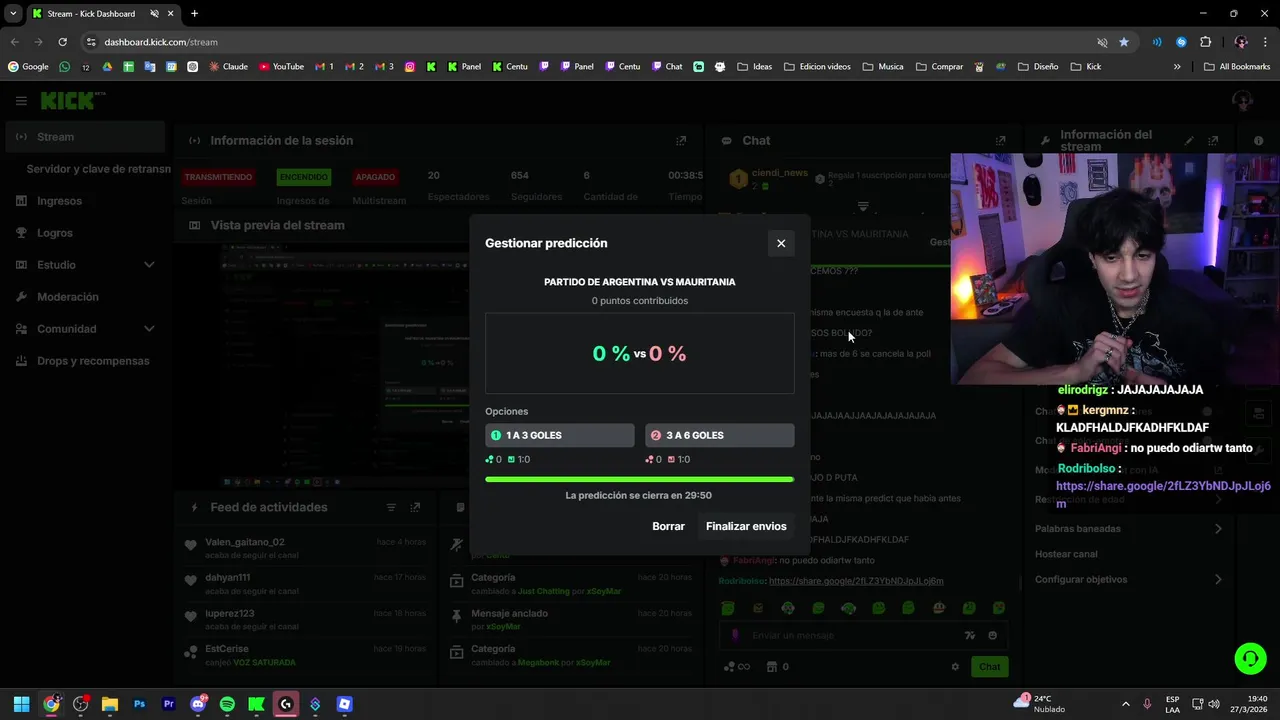1280x720 pixels.
Task: Expand Palabras baneadas setting
Action: [1129, 529]
